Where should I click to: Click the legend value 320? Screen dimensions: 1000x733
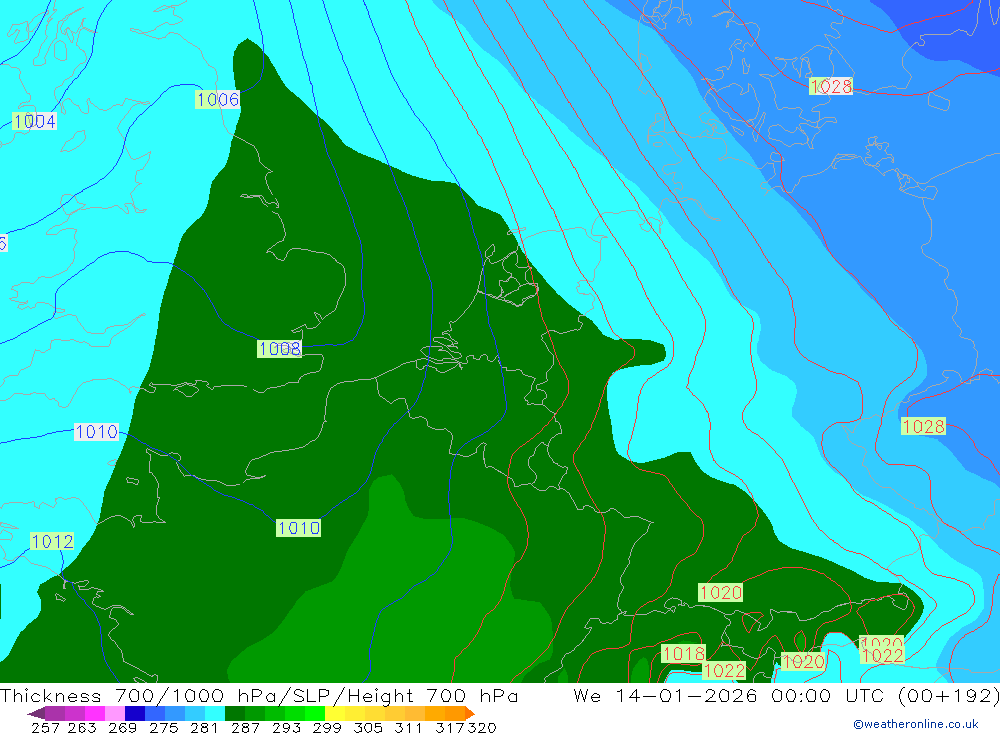[x=482, y=728]
